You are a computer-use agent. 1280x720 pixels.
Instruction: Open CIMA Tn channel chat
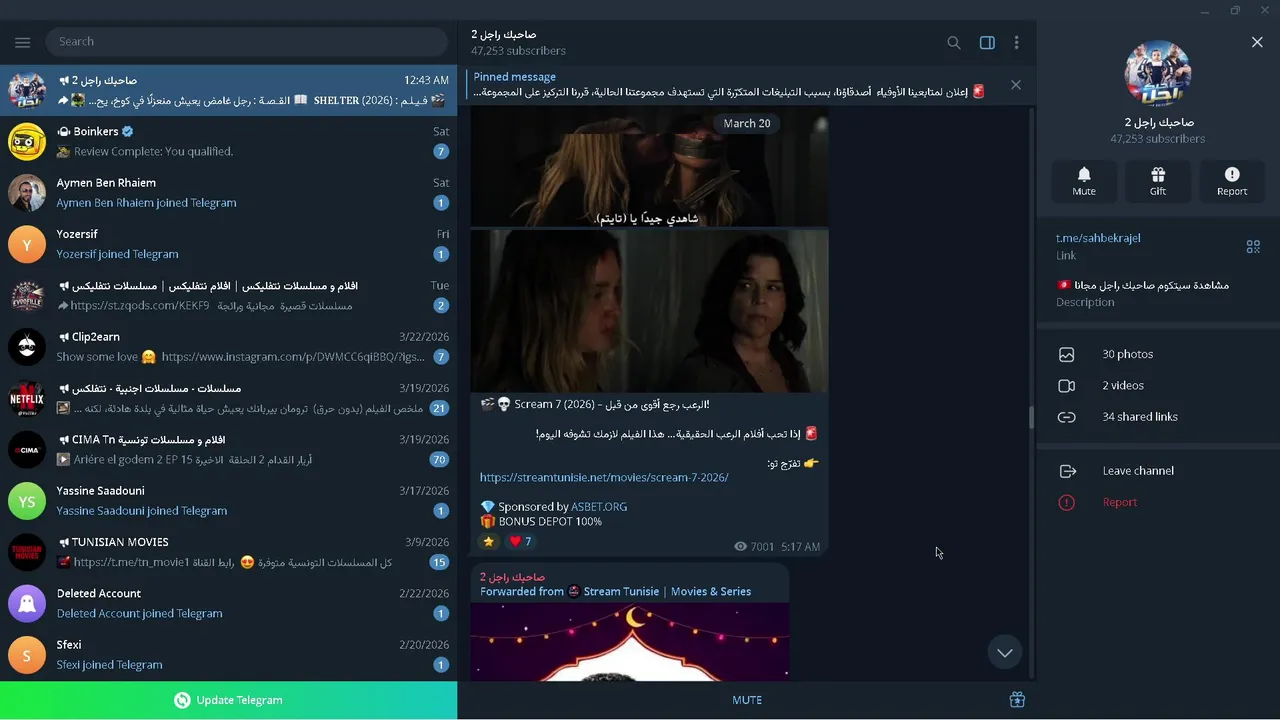228,450
